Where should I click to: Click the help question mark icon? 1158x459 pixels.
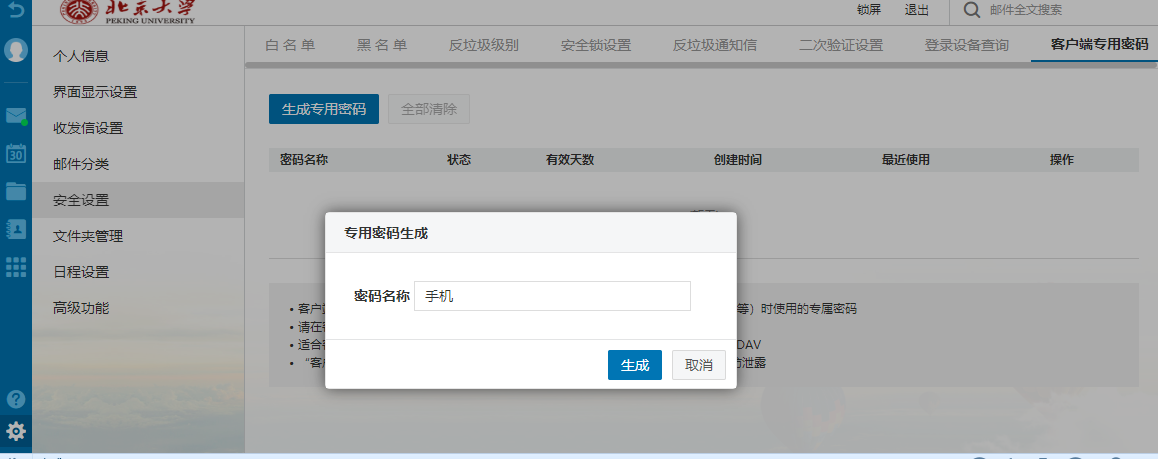point(16,398)
